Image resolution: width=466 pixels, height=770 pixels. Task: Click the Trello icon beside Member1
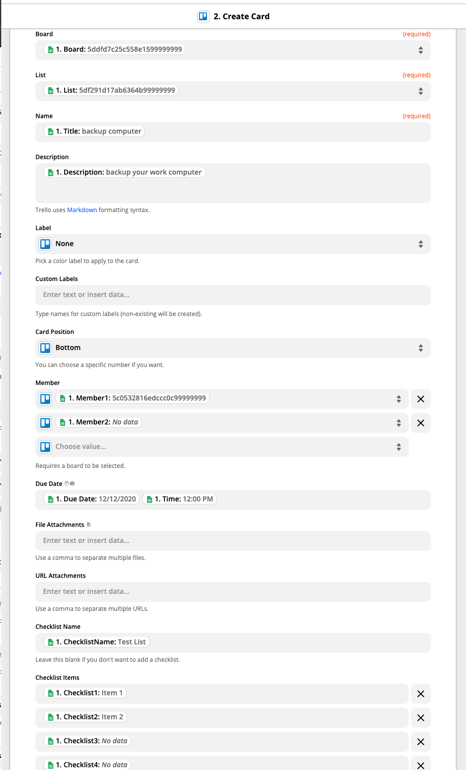coord(45,399)
